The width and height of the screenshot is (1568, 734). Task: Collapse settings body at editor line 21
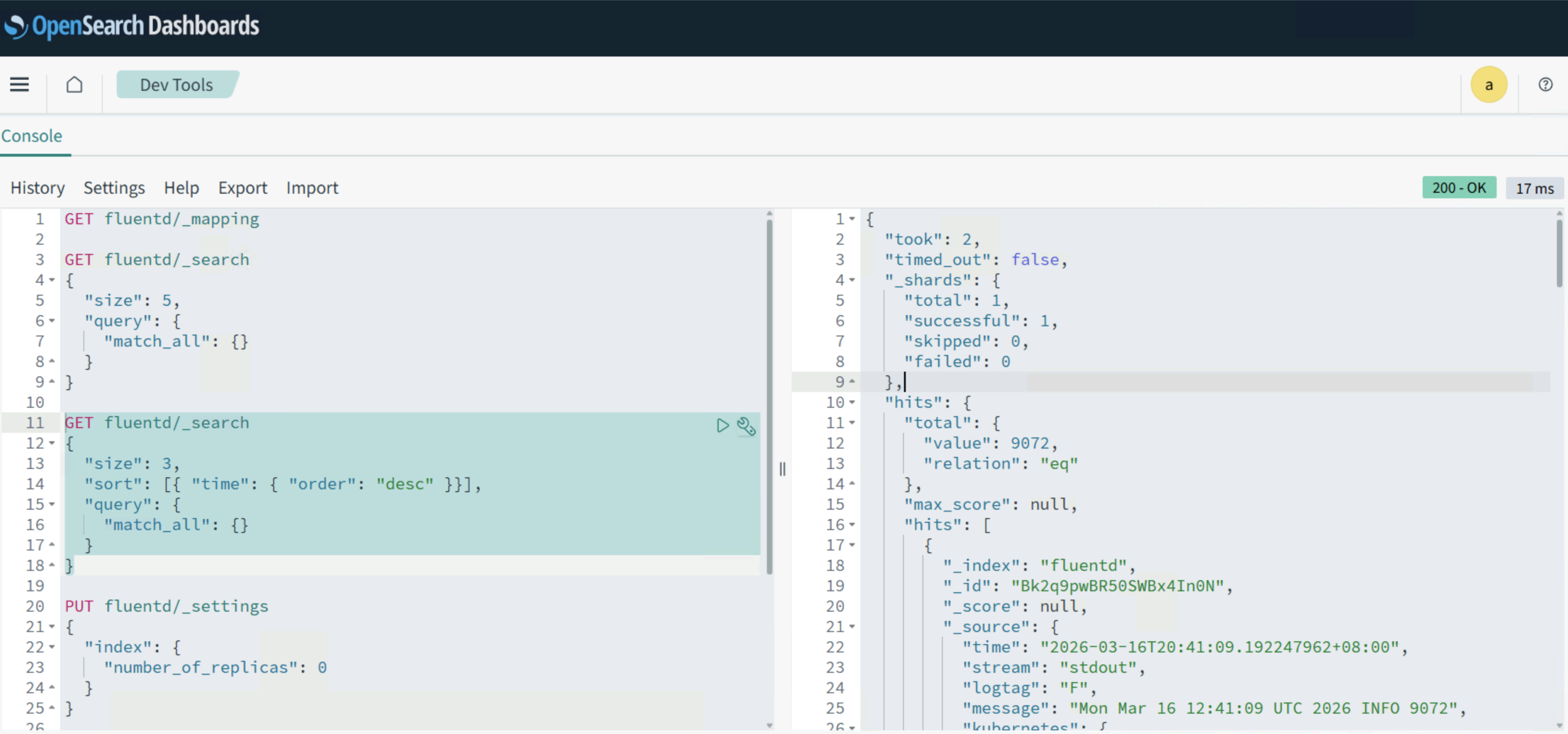[x=52, y=627]
